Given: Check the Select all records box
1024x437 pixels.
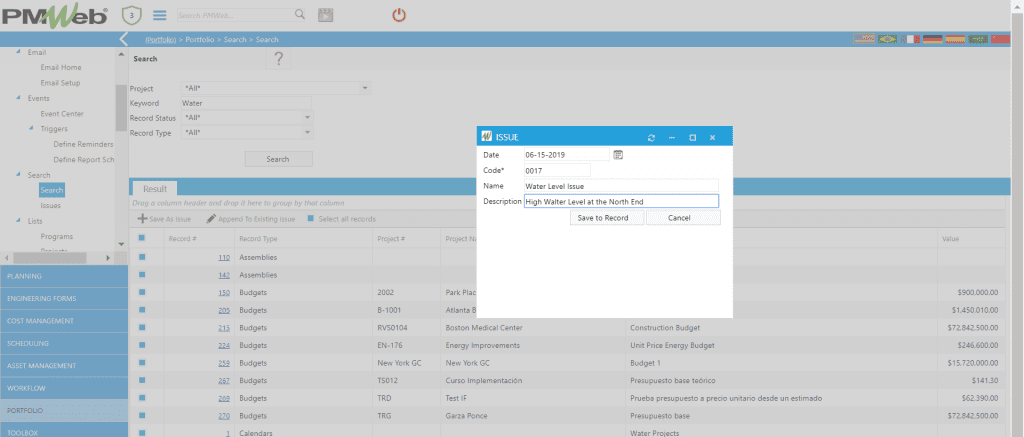Looking at the screenshot, I should (311, 218).
